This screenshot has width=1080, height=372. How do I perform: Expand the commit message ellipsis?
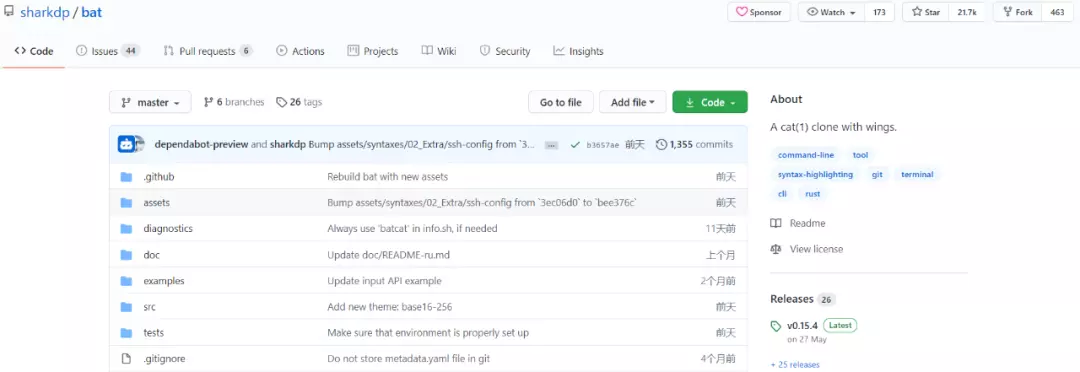pyautogui.click(x=551, y=145)
